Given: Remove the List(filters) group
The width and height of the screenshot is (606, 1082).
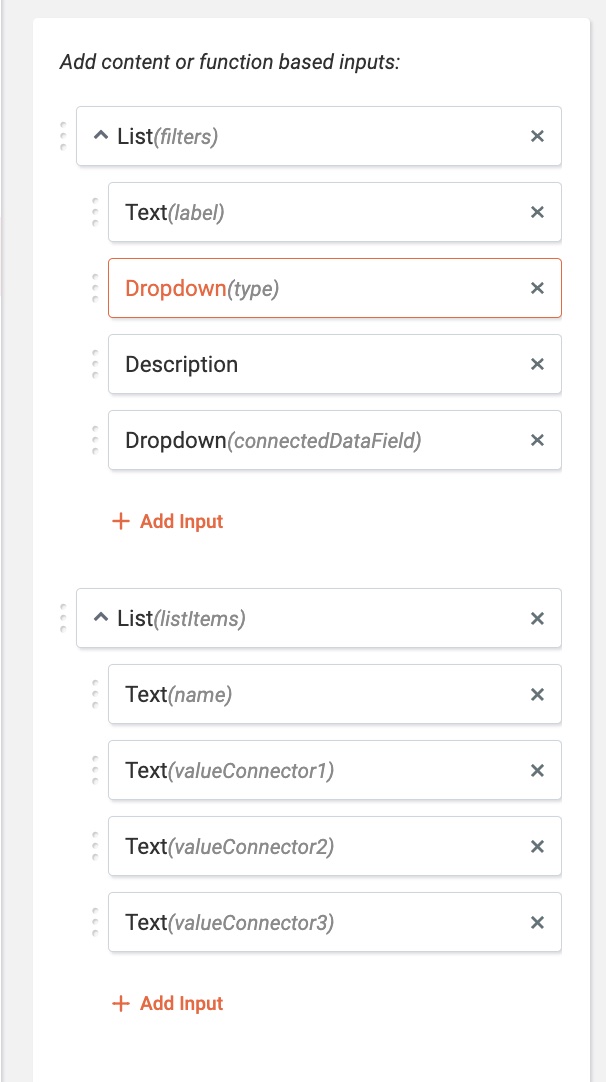Looking at the screenshot, I should pos(537,136).
